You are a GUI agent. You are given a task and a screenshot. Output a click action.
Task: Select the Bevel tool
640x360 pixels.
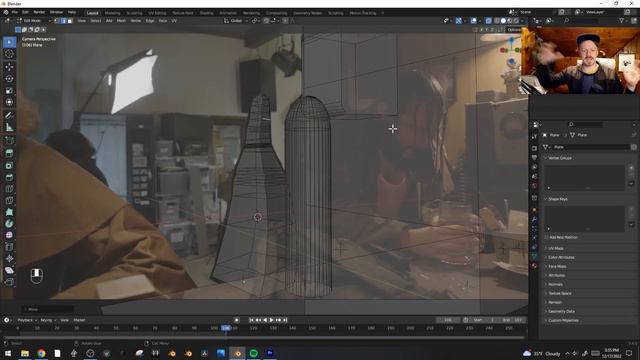9,178
